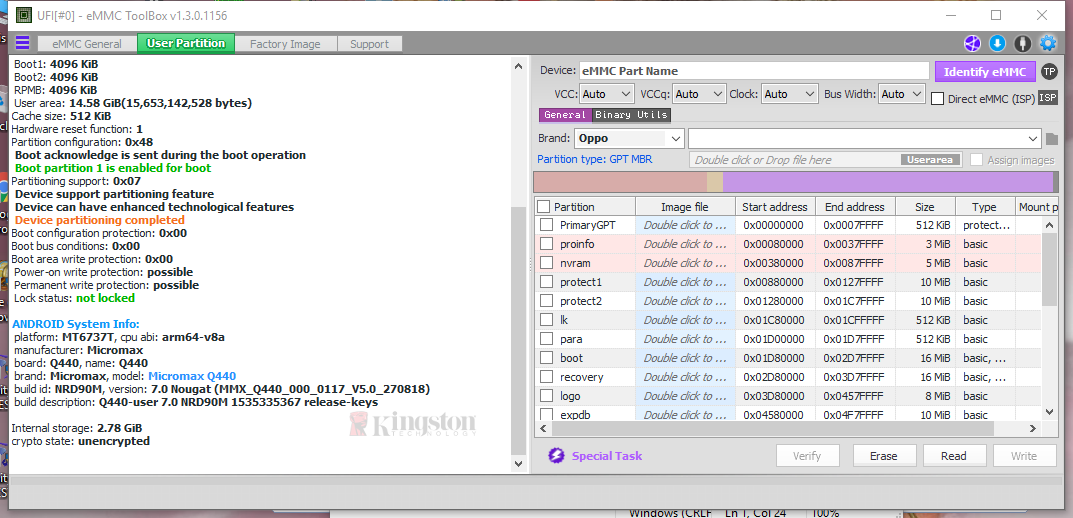Click the purple segment of partition map bar
1073x518 pixels.
(x=888, y=182)
